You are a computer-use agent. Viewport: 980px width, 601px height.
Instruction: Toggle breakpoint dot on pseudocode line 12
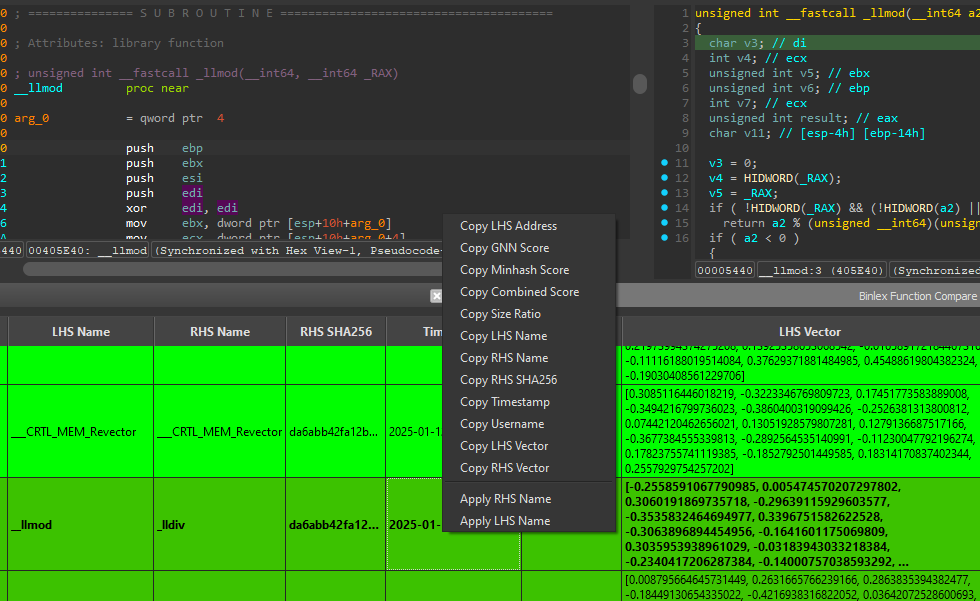(x=664, y=177)
